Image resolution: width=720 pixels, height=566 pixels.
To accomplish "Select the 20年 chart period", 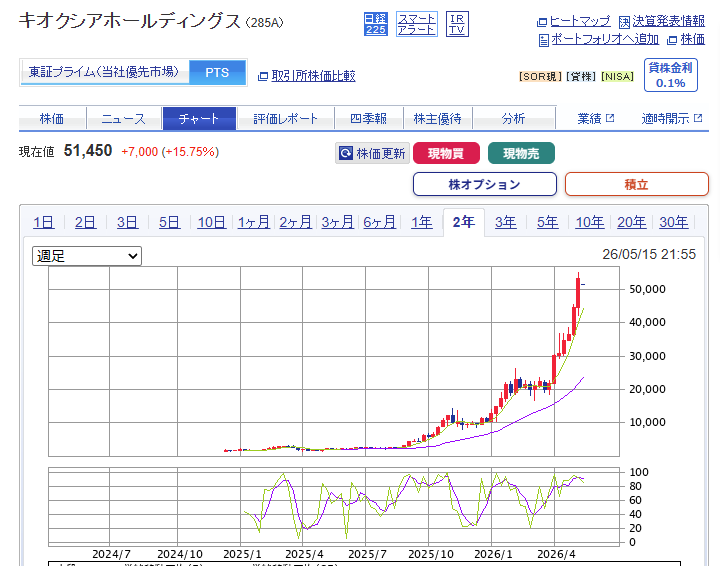I will (x=631, y=222).
